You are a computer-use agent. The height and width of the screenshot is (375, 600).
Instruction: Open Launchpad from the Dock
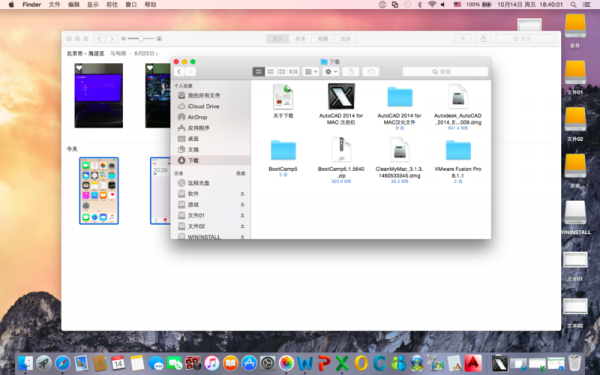44,363
